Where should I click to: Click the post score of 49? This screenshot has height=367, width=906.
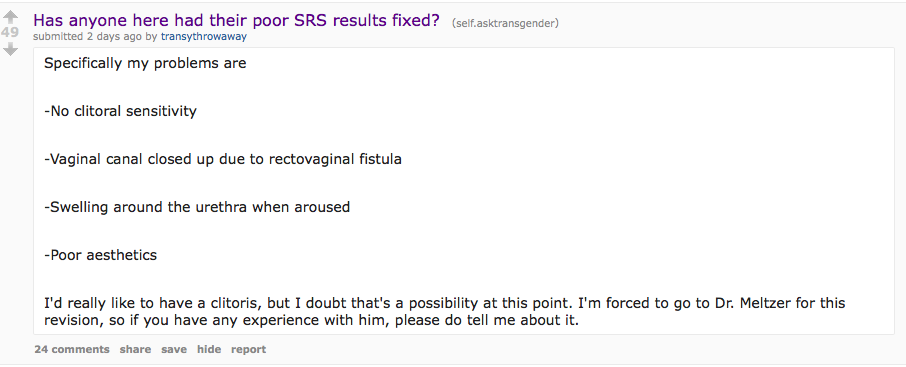point(10,33)
